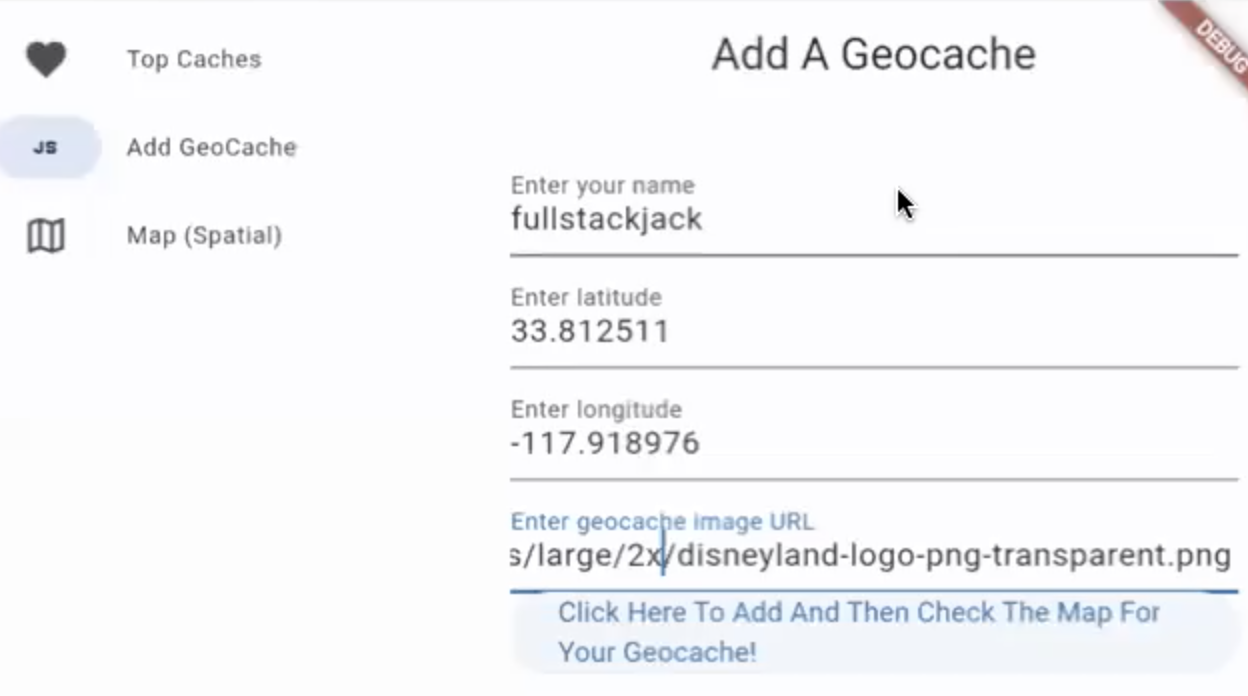Focus the name field containing fullstackjack
The image size is (1248, 696).
pyautogui.click(x=606, y=219)
